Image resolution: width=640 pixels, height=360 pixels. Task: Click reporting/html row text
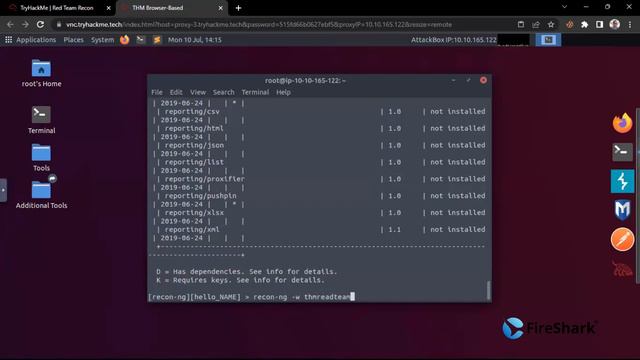pos(194,128)
